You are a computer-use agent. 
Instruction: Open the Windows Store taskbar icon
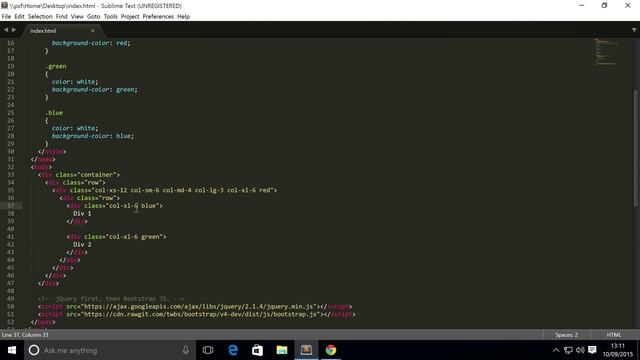click(258, 350)
